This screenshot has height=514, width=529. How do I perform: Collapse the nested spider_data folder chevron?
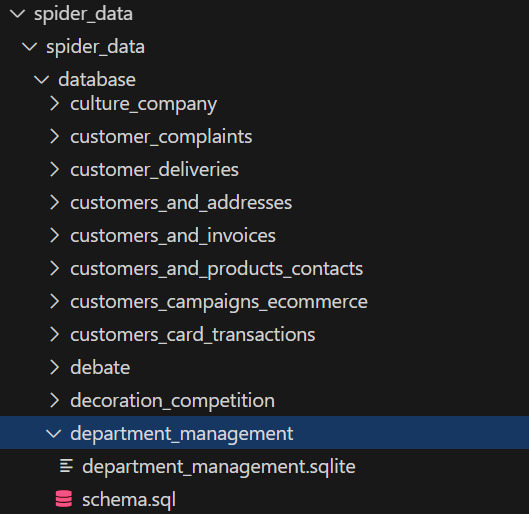point(30,47)
